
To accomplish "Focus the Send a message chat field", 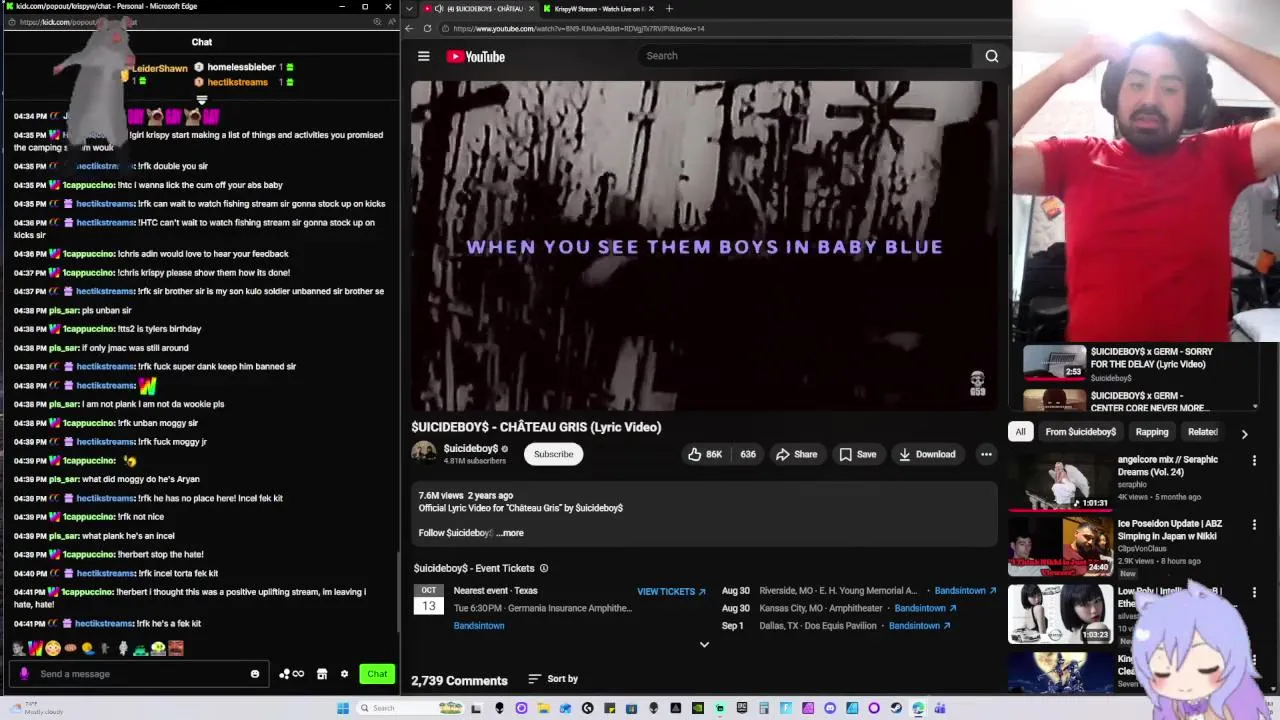I will point(138,674).
